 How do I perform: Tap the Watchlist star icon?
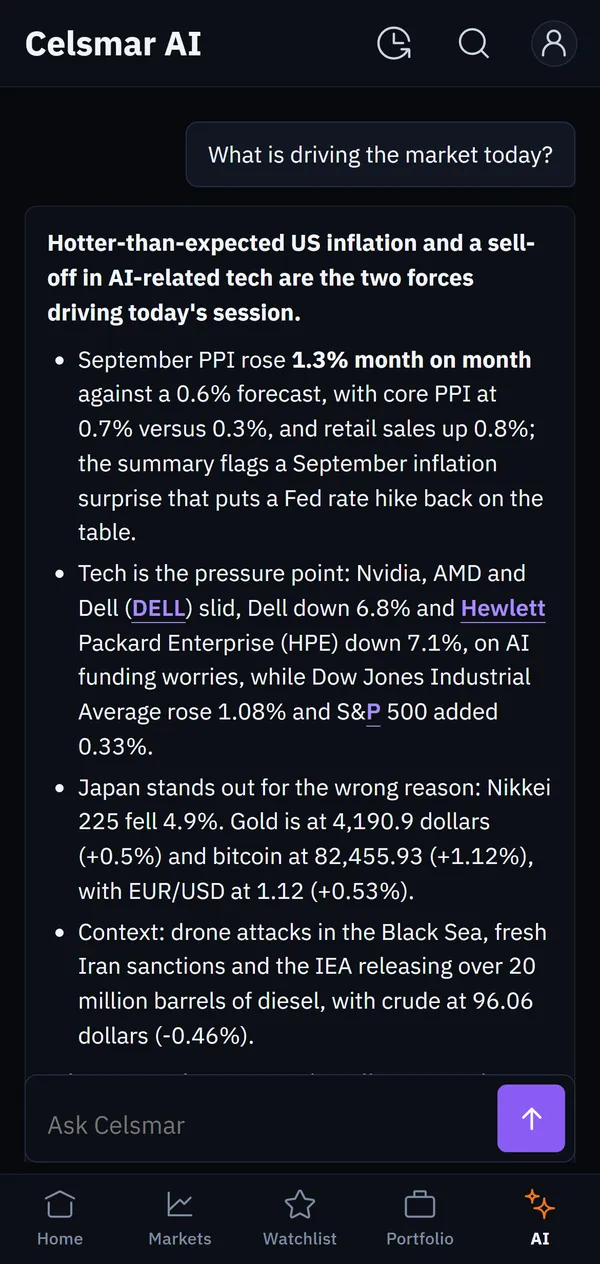pos(300,1204)
